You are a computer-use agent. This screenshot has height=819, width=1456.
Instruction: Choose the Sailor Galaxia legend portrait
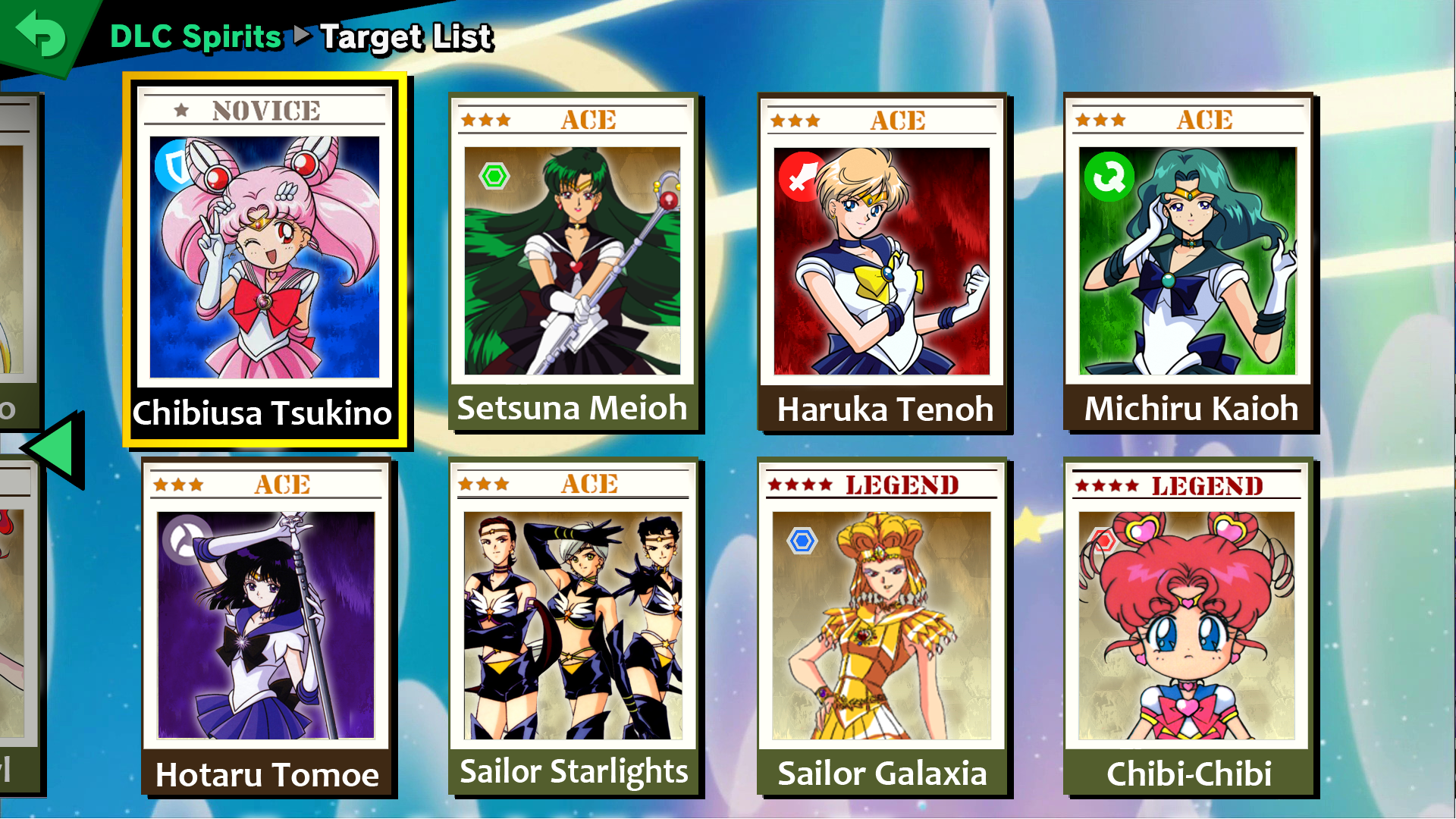(881, 625)
